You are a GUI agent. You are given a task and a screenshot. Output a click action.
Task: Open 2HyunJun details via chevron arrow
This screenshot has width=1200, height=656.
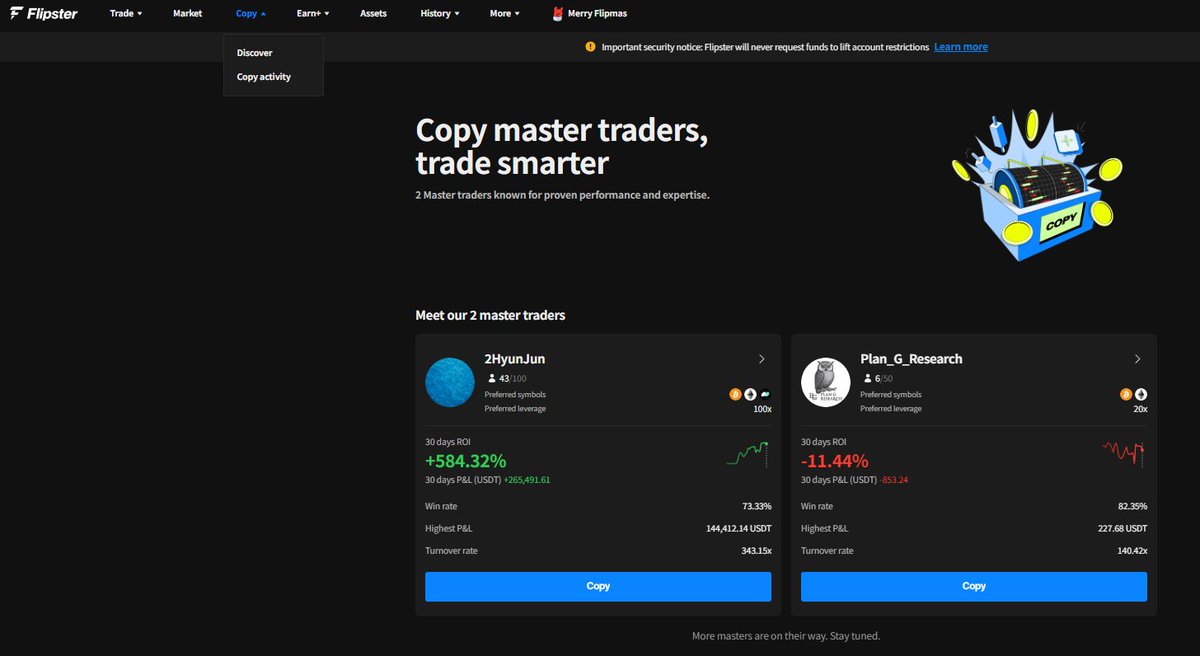pyautogui.click(x=761, y=359)
